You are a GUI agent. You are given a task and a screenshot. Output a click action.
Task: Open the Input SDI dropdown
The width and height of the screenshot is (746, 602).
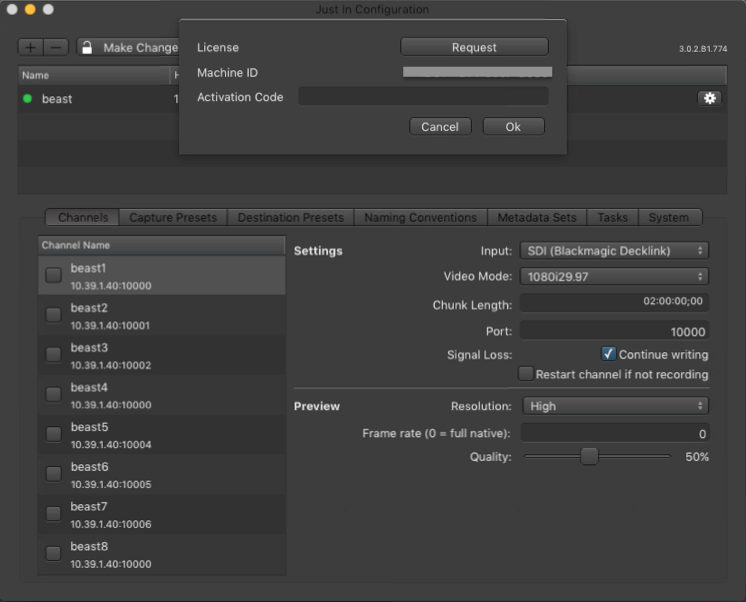point(614,251)
